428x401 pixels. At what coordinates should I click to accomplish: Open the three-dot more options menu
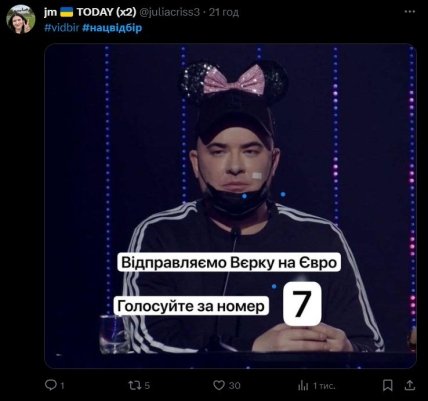[x=410, y=12]
